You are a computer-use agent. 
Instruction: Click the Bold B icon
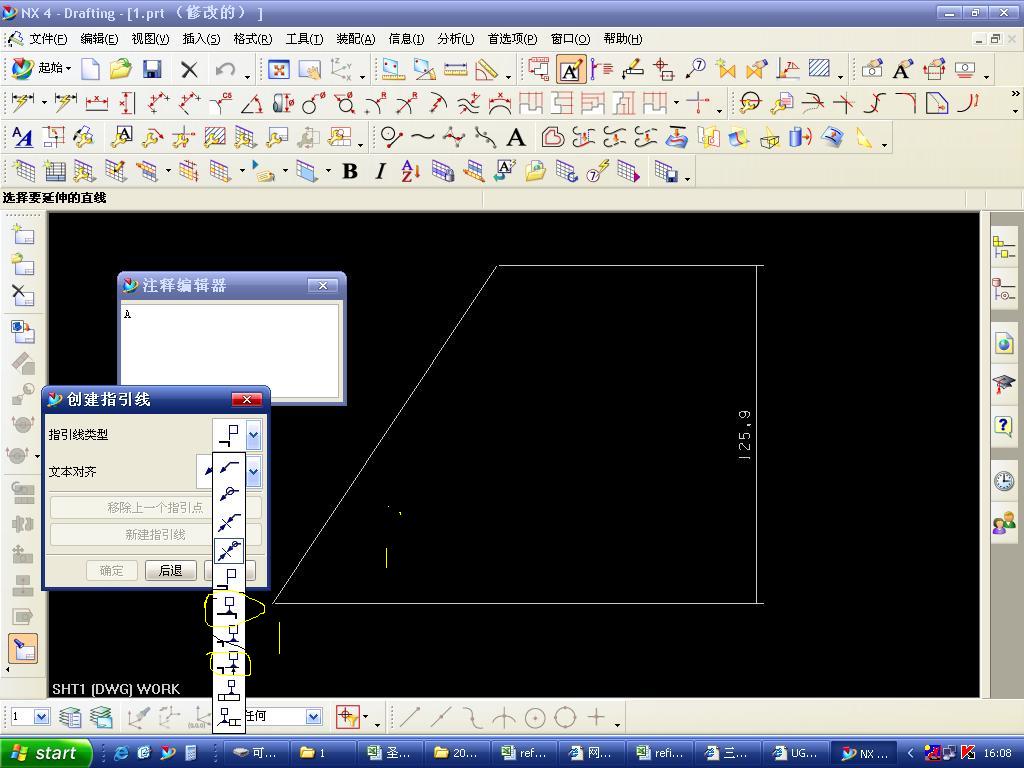click(350, 171)
